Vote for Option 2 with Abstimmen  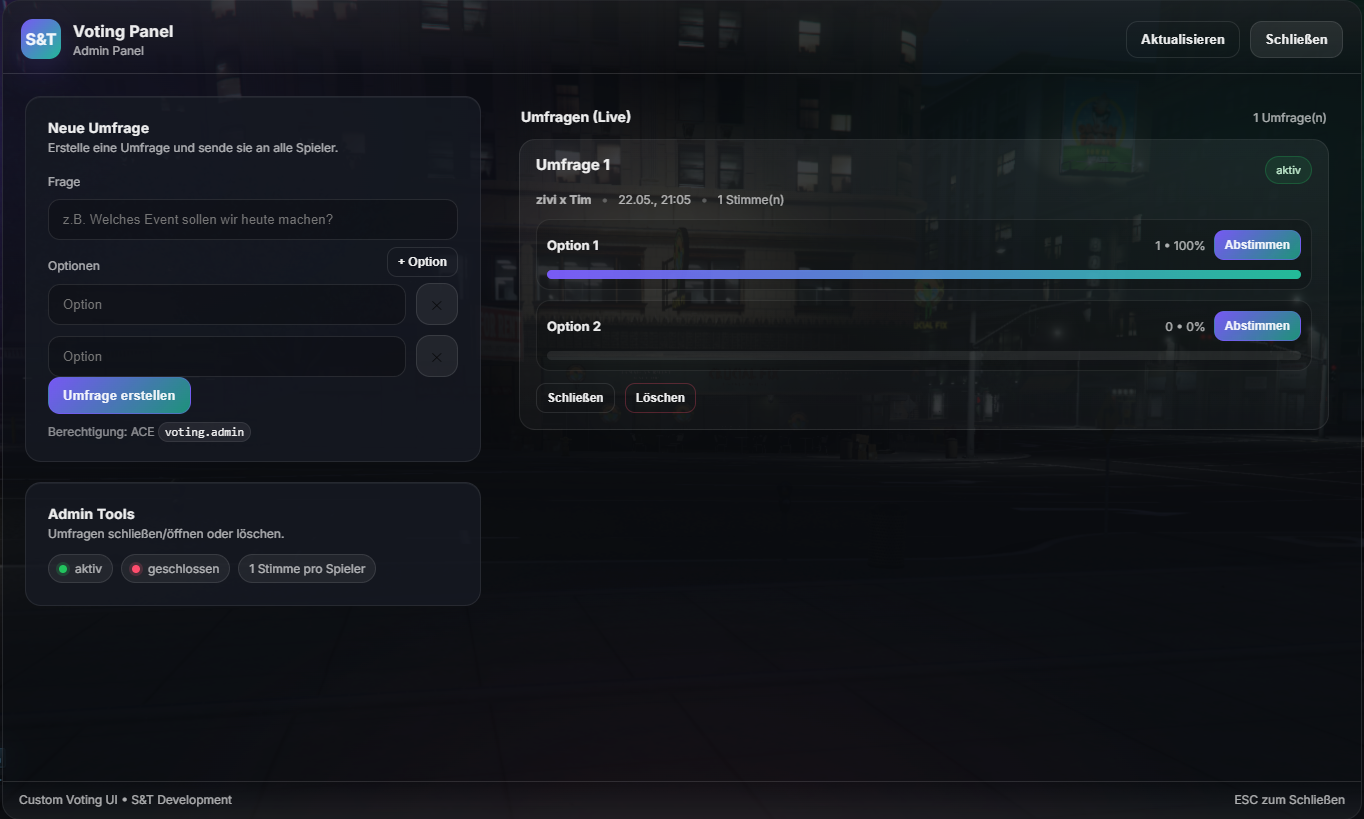coord(1257,326)
